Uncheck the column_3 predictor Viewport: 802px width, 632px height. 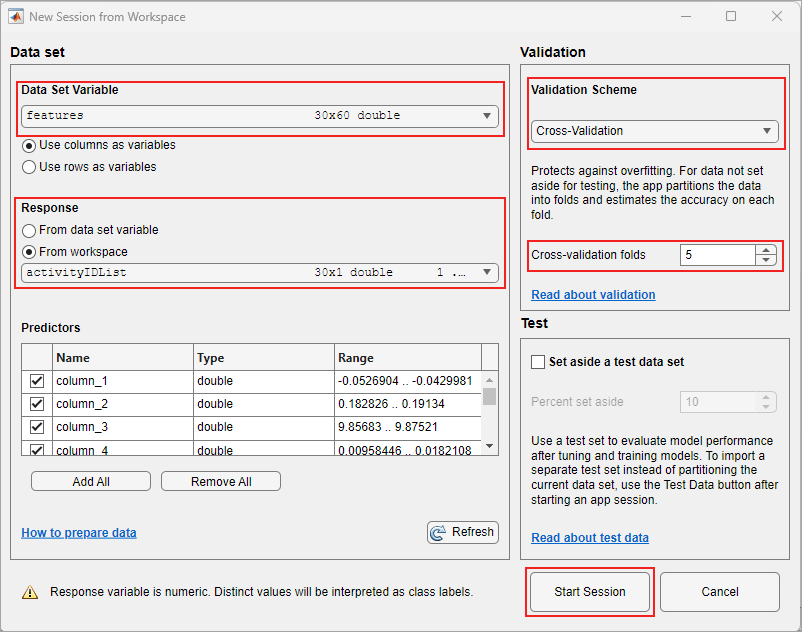(x=36, y=427)
